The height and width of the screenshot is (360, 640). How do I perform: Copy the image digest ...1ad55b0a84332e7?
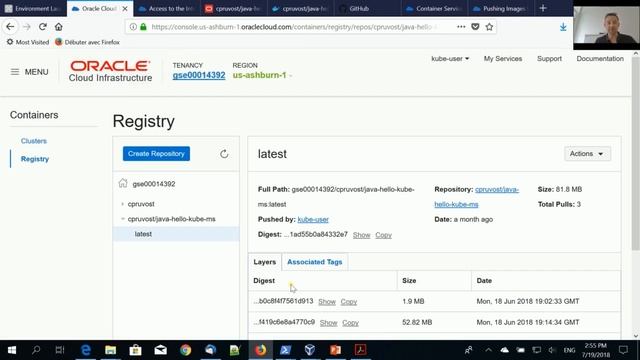coord(383,235)
